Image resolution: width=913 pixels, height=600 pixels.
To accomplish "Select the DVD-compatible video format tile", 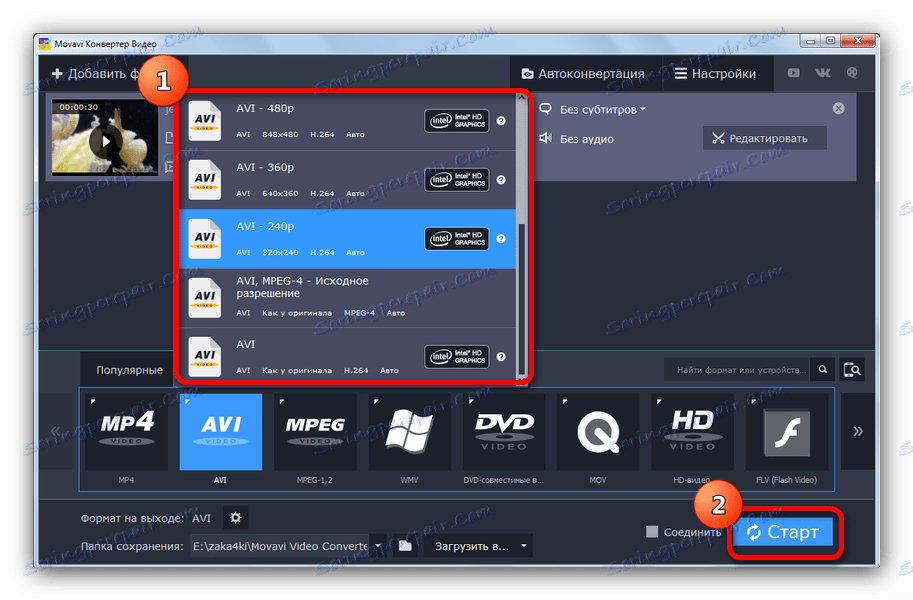I will (x=504, y=432).
